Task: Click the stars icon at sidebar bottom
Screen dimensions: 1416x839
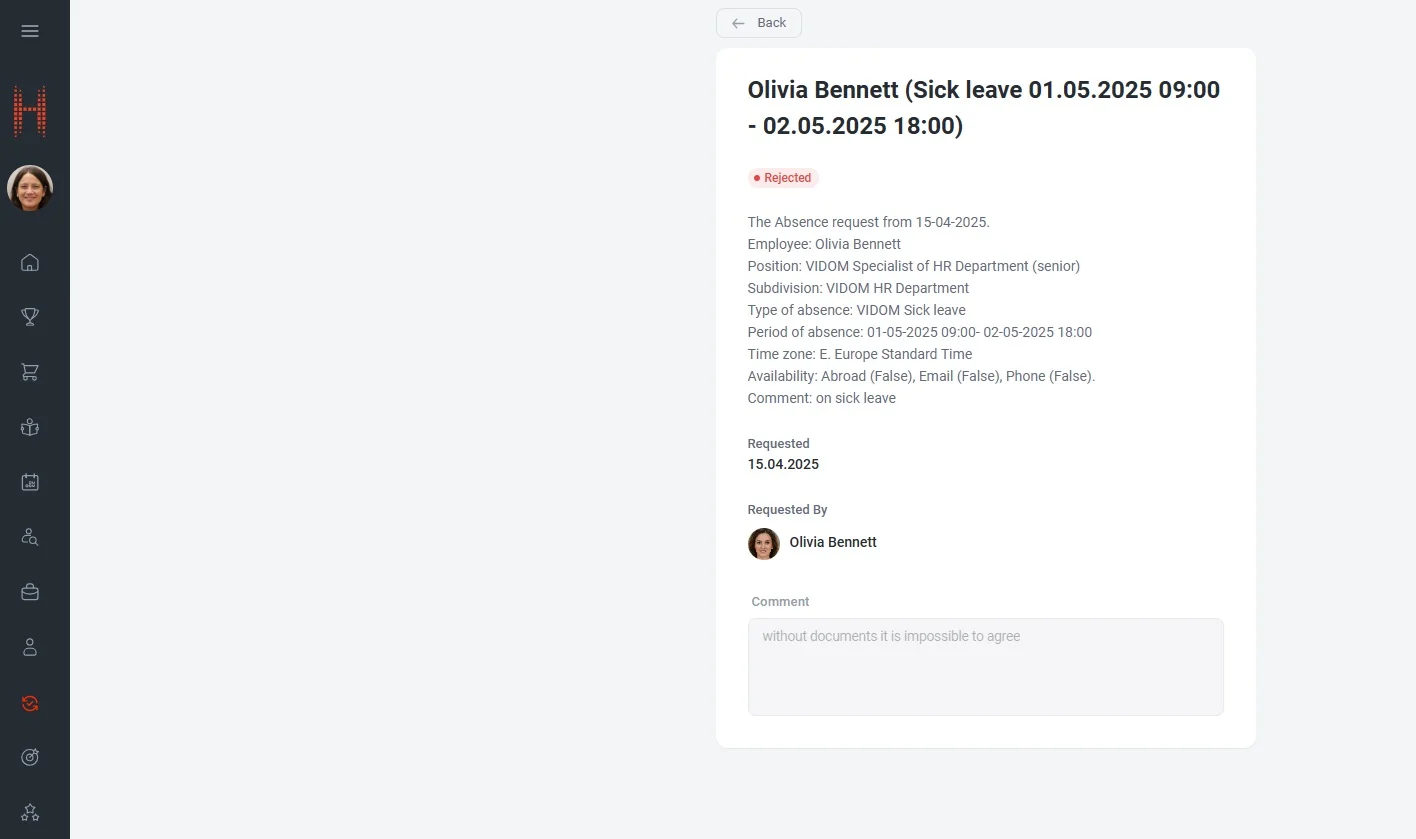Action: coord(30,812)
